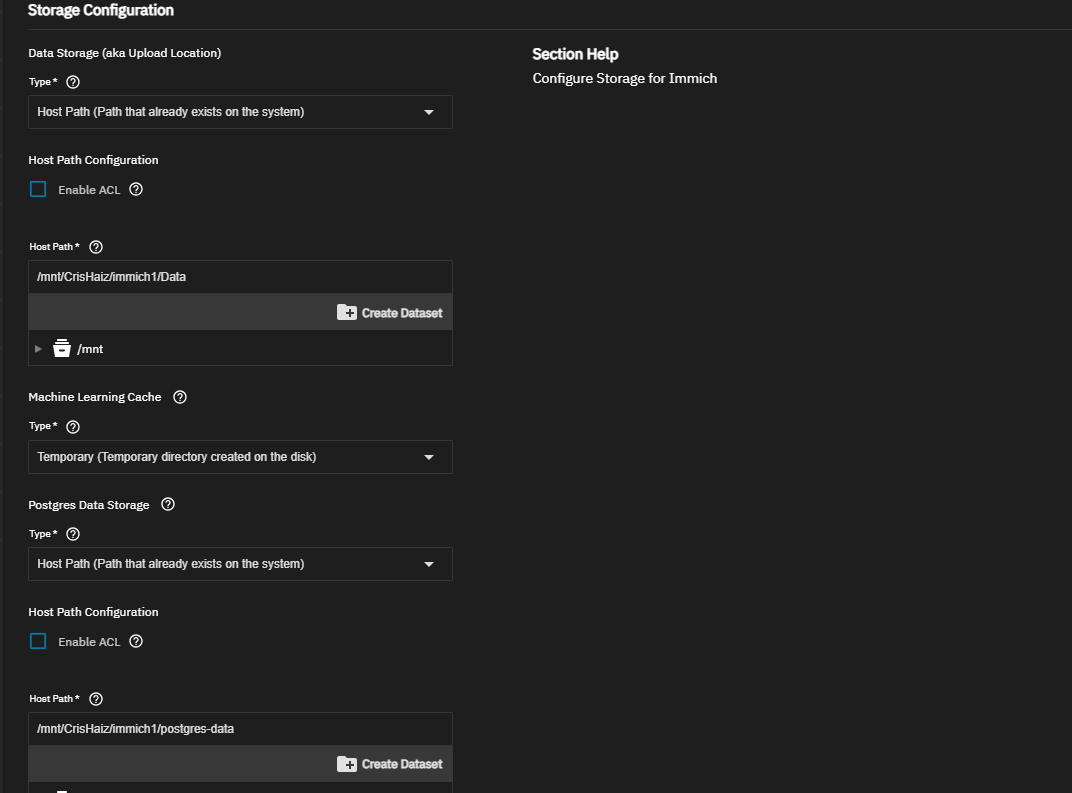Open Data Storage Type dropdown

coord(240,112)
